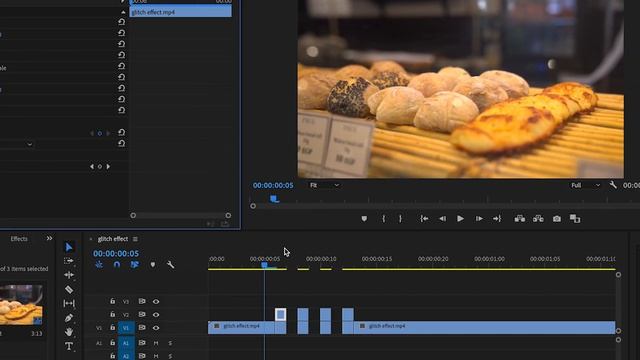The height and width of the screenshot is (360, 640).
Task: Toggle V1 track lock
Action: pyautogui.click(x=112, y=327)
